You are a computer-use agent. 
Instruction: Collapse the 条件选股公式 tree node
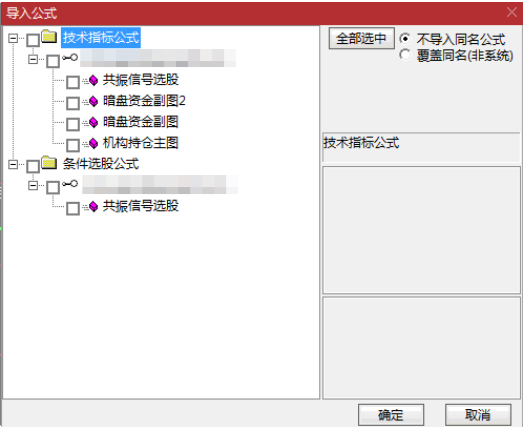click(13, 164)
